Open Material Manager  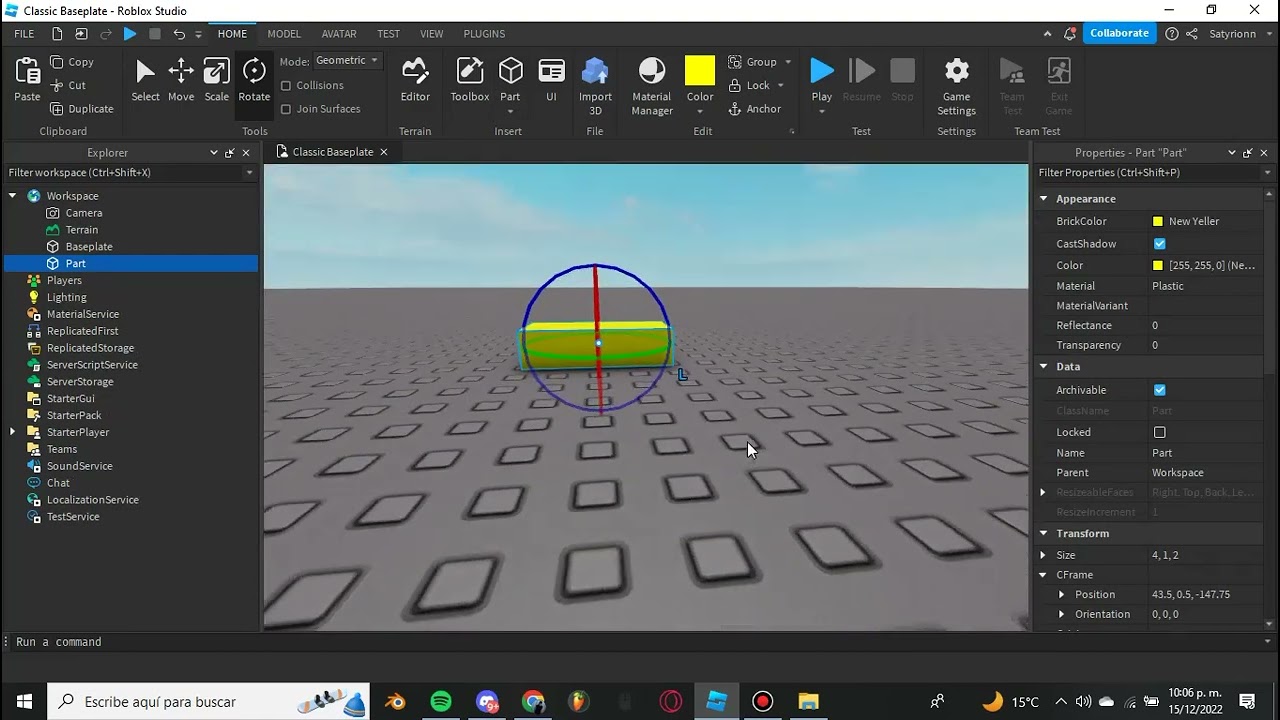[652, 86]
